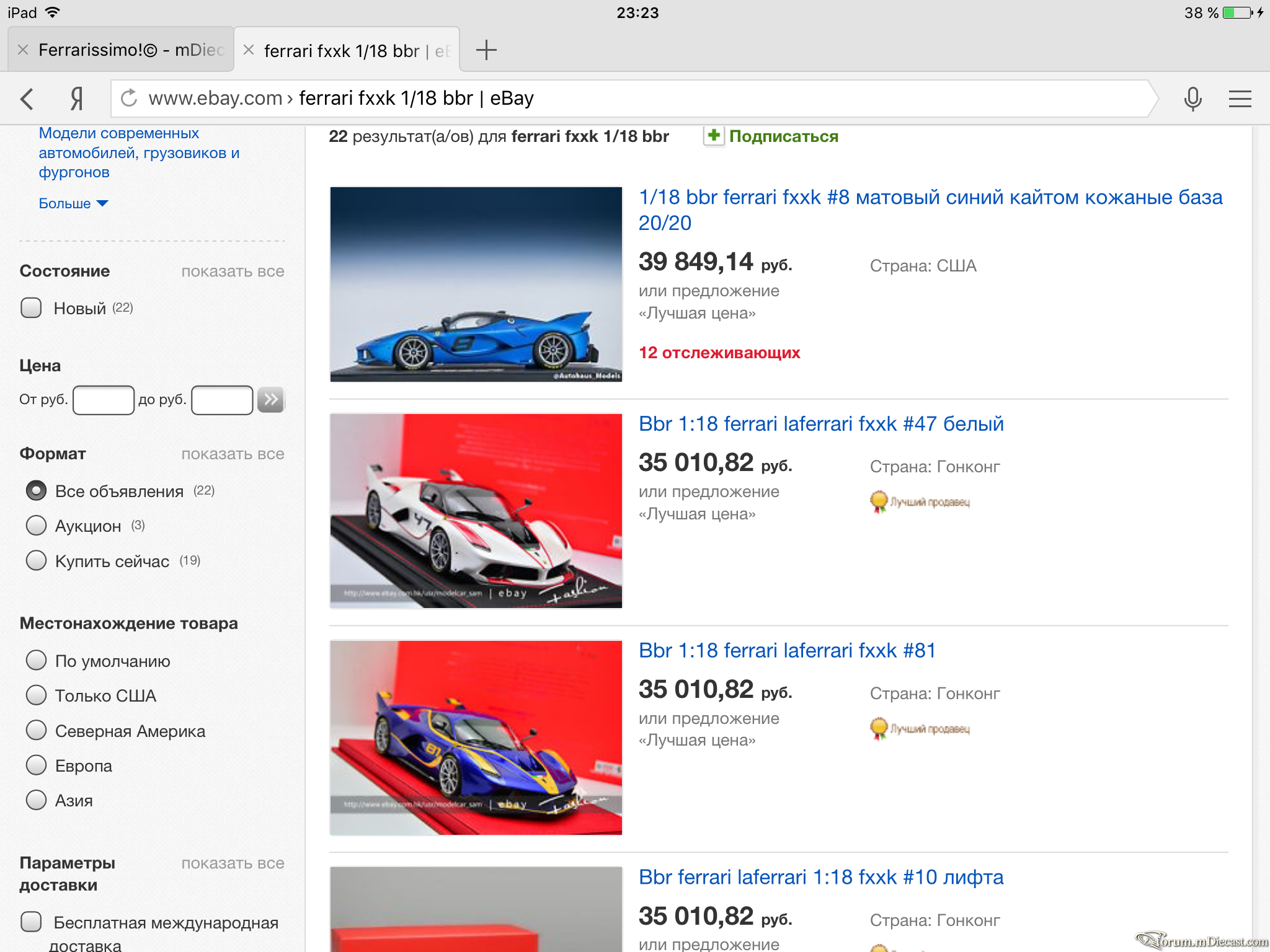Image resolution: width=1270 pixels, height=952 pixels.
Task: Click Страна: США label
Action: pyautogui.click(x=923, y=266)
